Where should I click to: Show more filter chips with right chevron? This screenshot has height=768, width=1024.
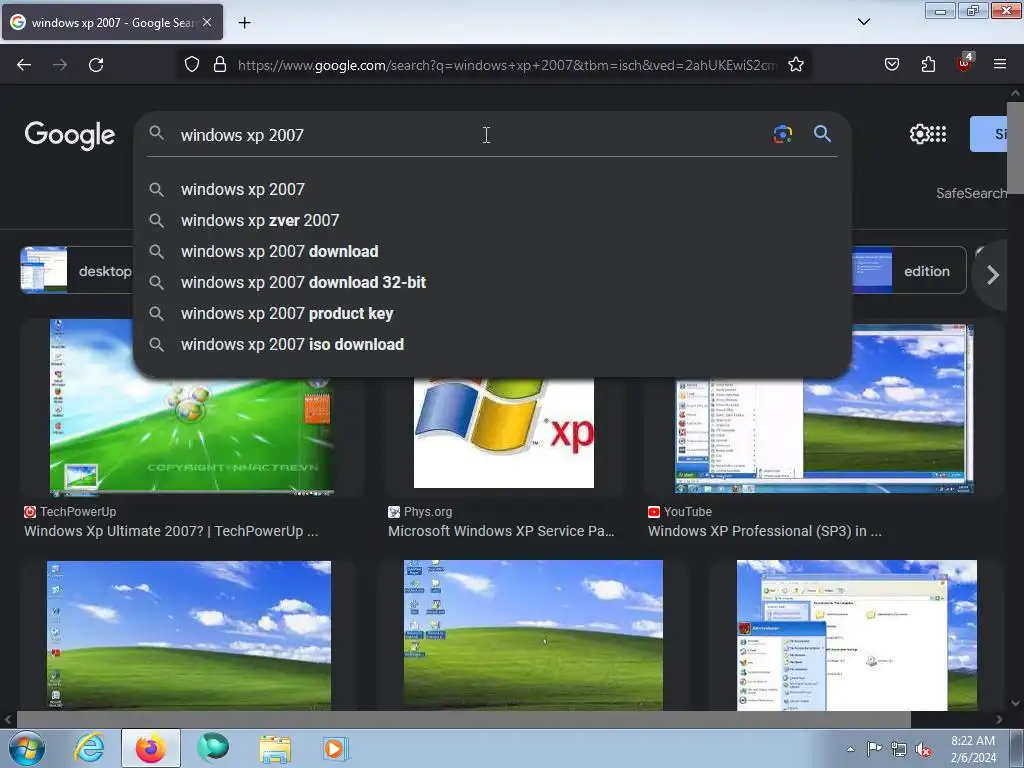[993, 275]
